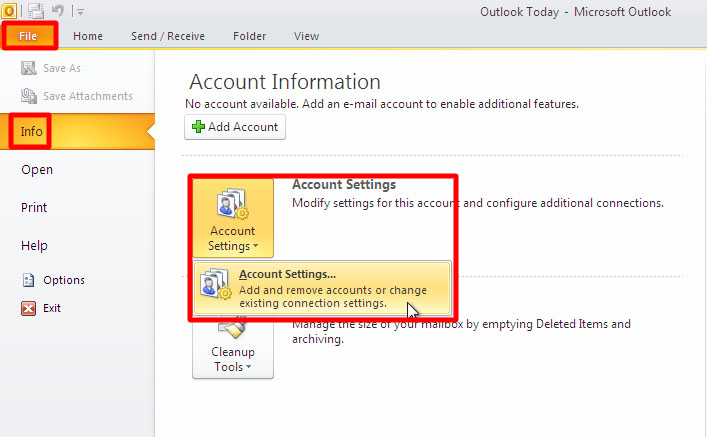Viewport: 707px width, 437px height.
Task: Open Help in the backstage menu
Action: pyautogui.click(x=34, y=246)
